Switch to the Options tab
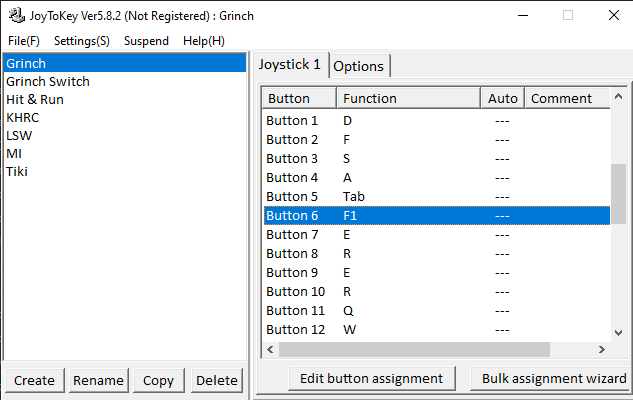The height and width of the screenshot is (400, 633). (359, 66)
